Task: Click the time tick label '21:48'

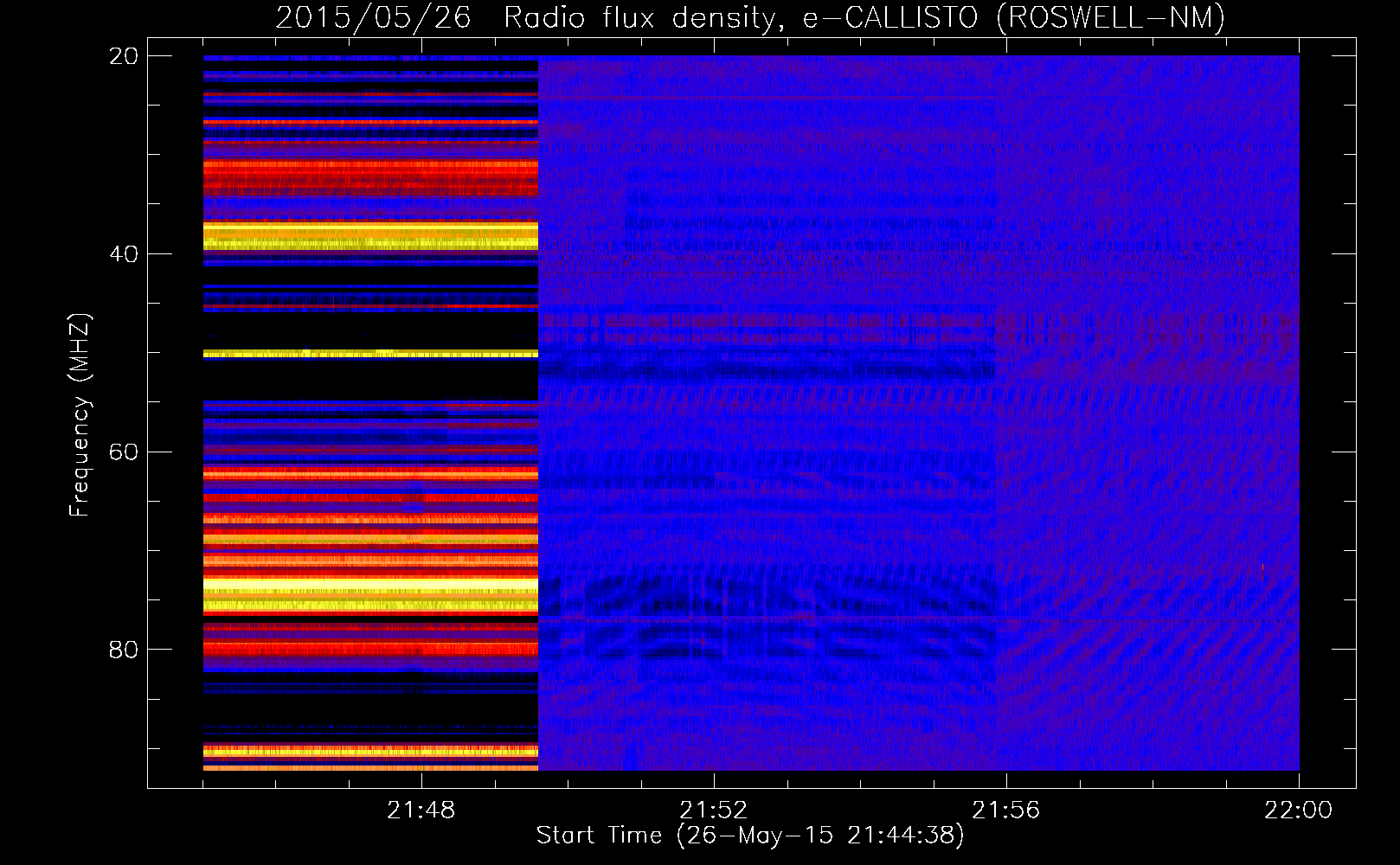Action: pos(421,811)
